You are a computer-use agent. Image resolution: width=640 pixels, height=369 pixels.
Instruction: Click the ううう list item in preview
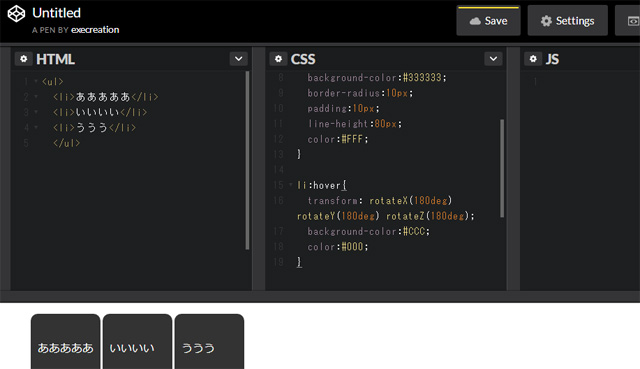[209, 342]
